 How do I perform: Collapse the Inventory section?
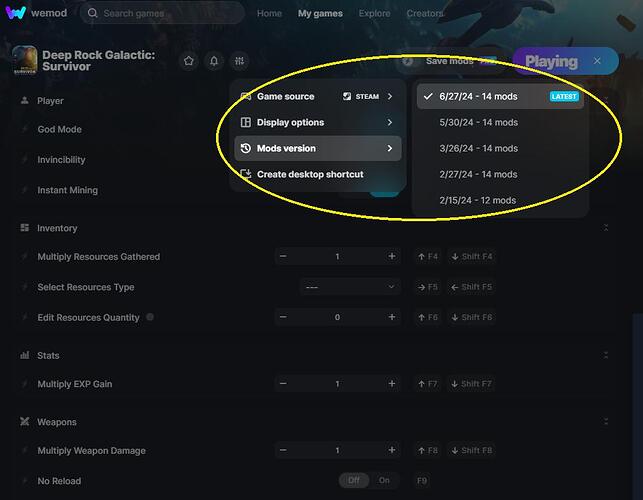[x=605, y=228]
